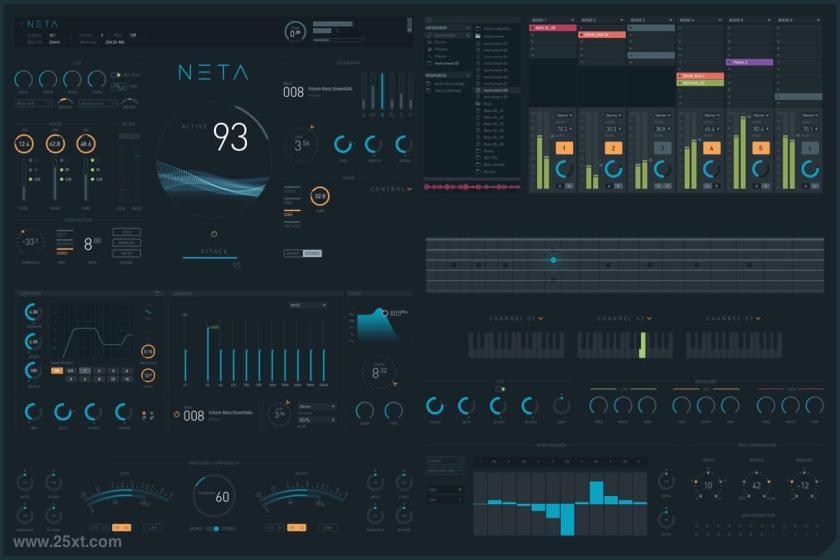Viewport: 840px width, 560px height.
Task: Activate the orange channel 2 button in the mixer
Action: 613,148
